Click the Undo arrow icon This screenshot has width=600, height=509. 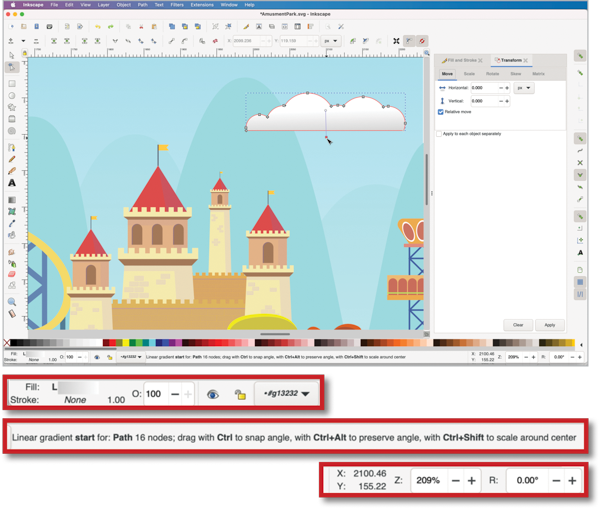[98, 26]
